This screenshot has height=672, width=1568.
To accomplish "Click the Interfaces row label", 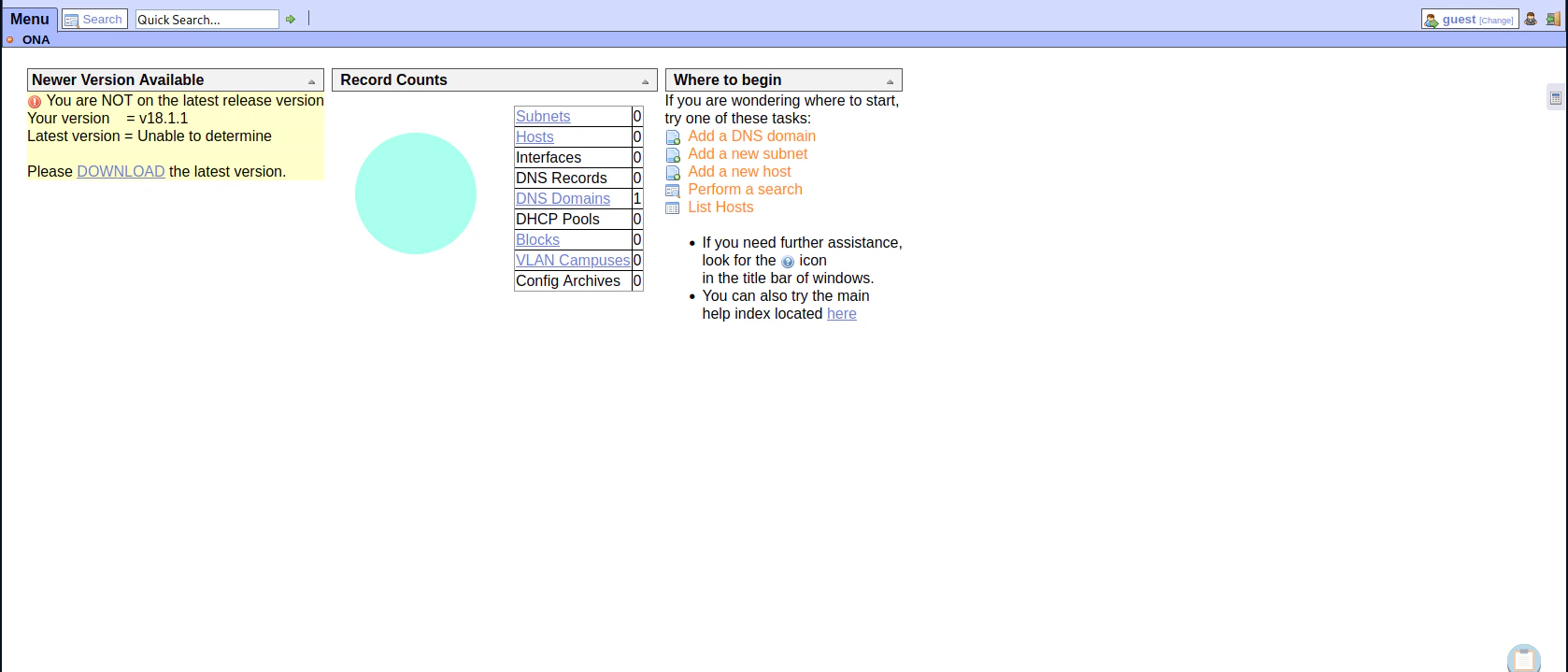I will click(549, 157).
